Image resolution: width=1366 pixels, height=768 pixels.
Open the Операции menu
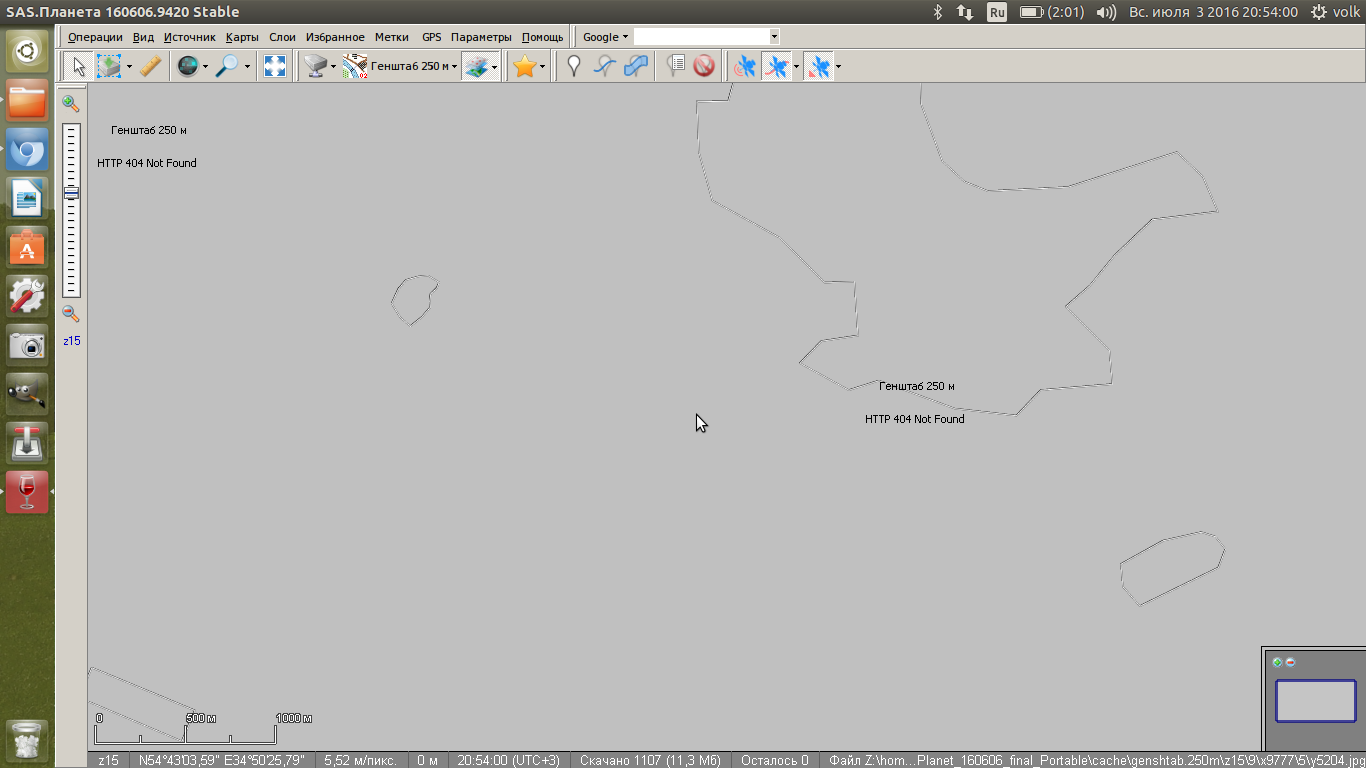(x=95, y=37)
